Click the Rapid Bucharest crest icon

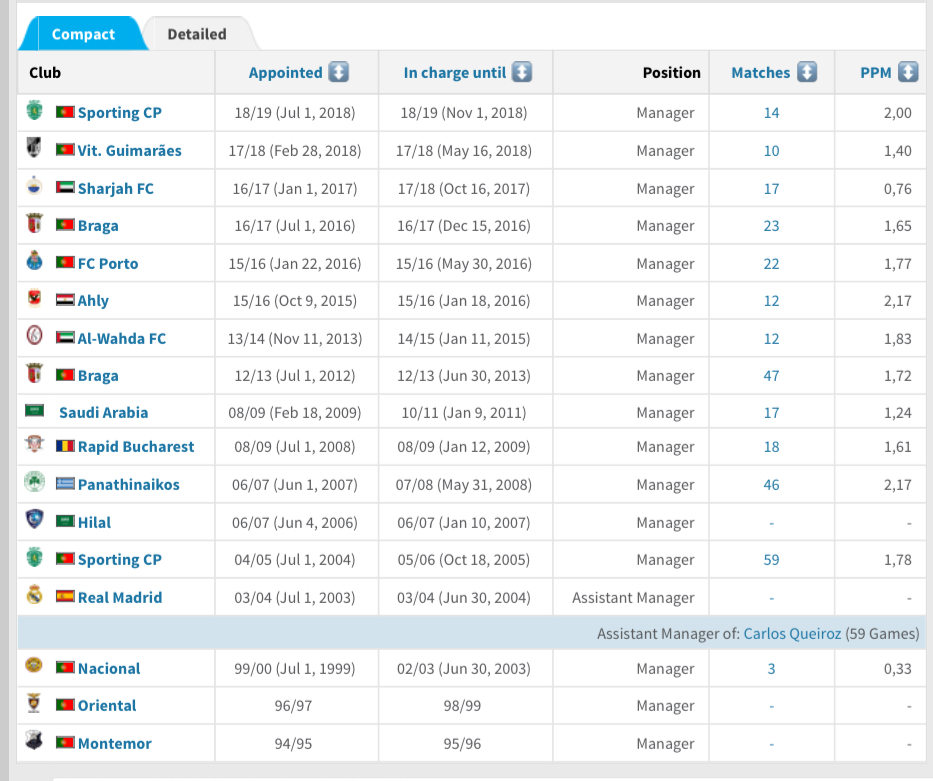(x=35, y=445)
